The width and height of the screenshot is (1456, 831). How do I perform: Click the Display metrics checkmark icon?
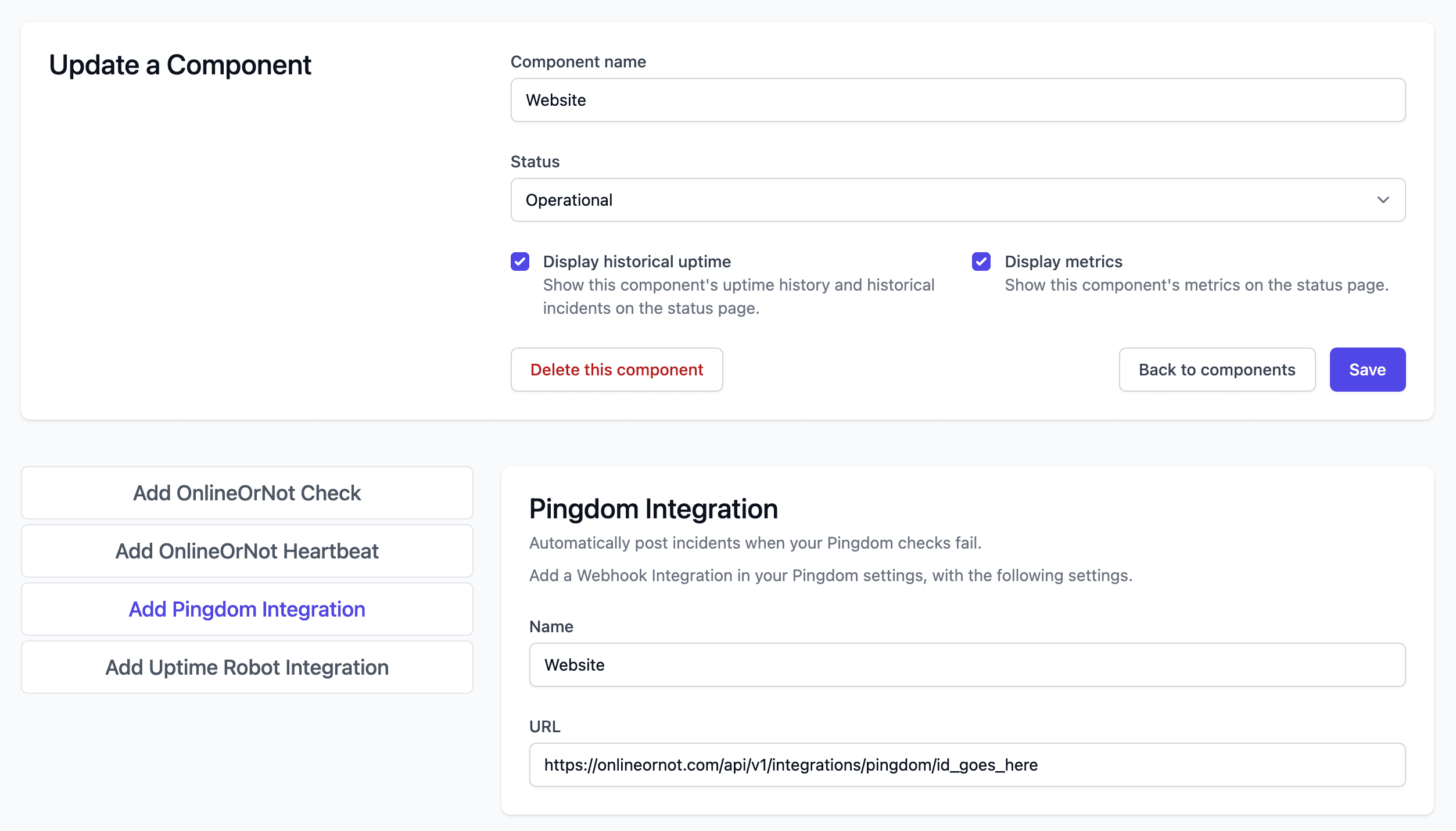(981, 262)
